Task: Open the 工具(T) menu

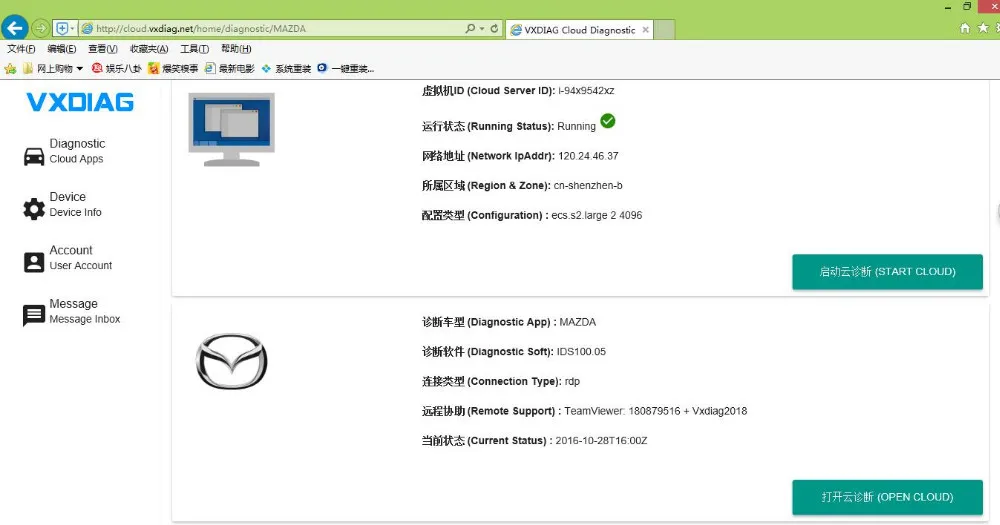Action: [195, 49]
